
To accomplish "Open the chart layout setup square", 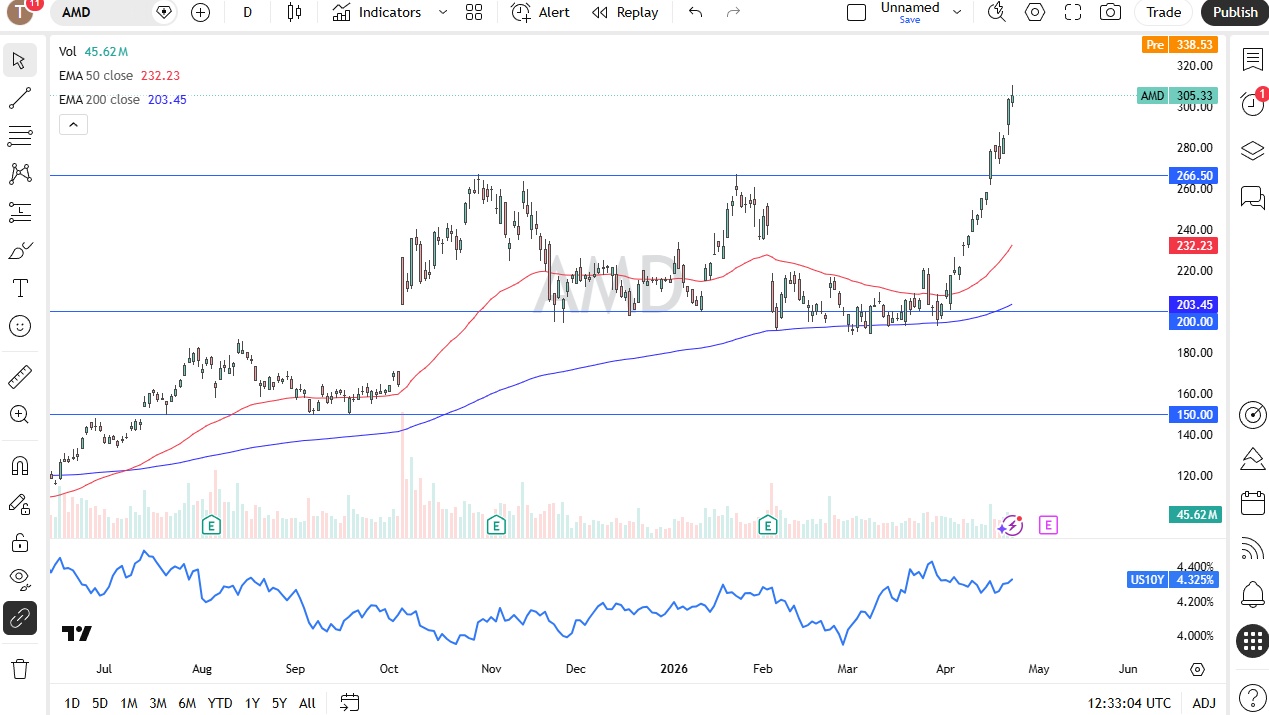I will click(856, 12).
